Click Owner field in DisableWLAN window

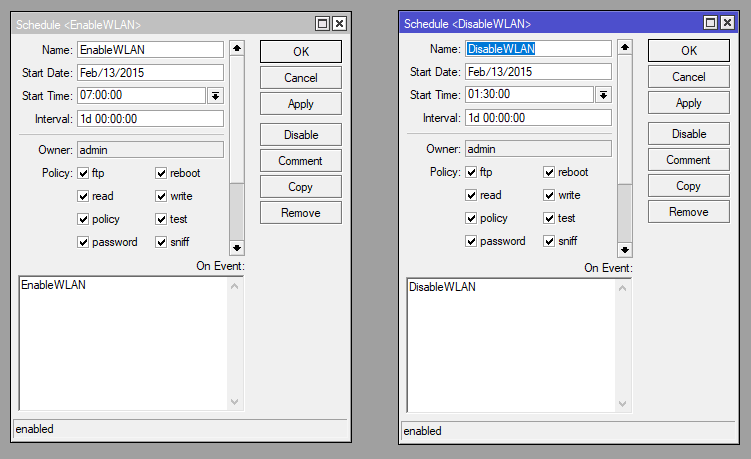click(x=538, y=149)
